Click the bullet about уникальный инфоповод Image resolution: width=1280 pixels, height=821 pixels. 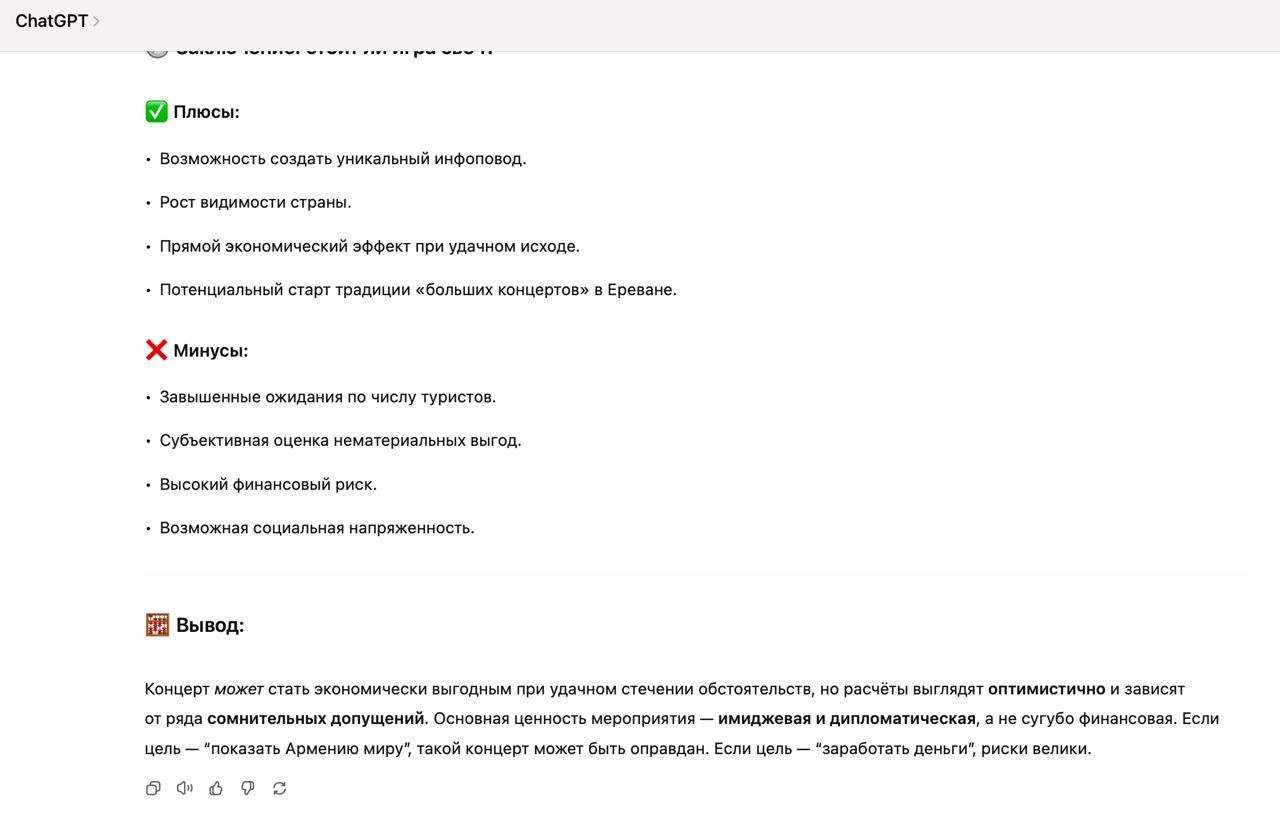click(x=343, y=158)
